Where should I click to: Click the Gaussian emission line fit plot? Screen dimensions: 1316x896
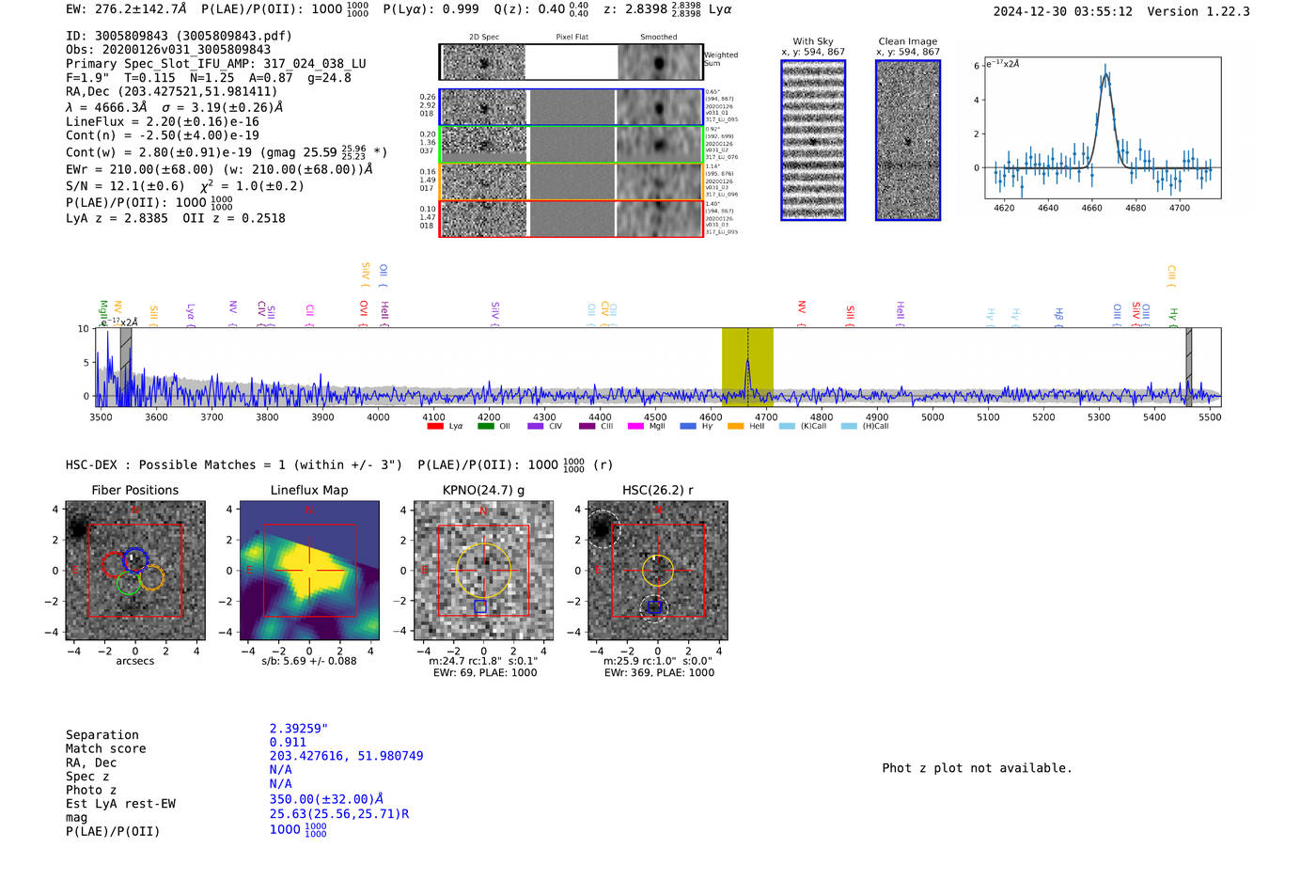click(1102, 128)
